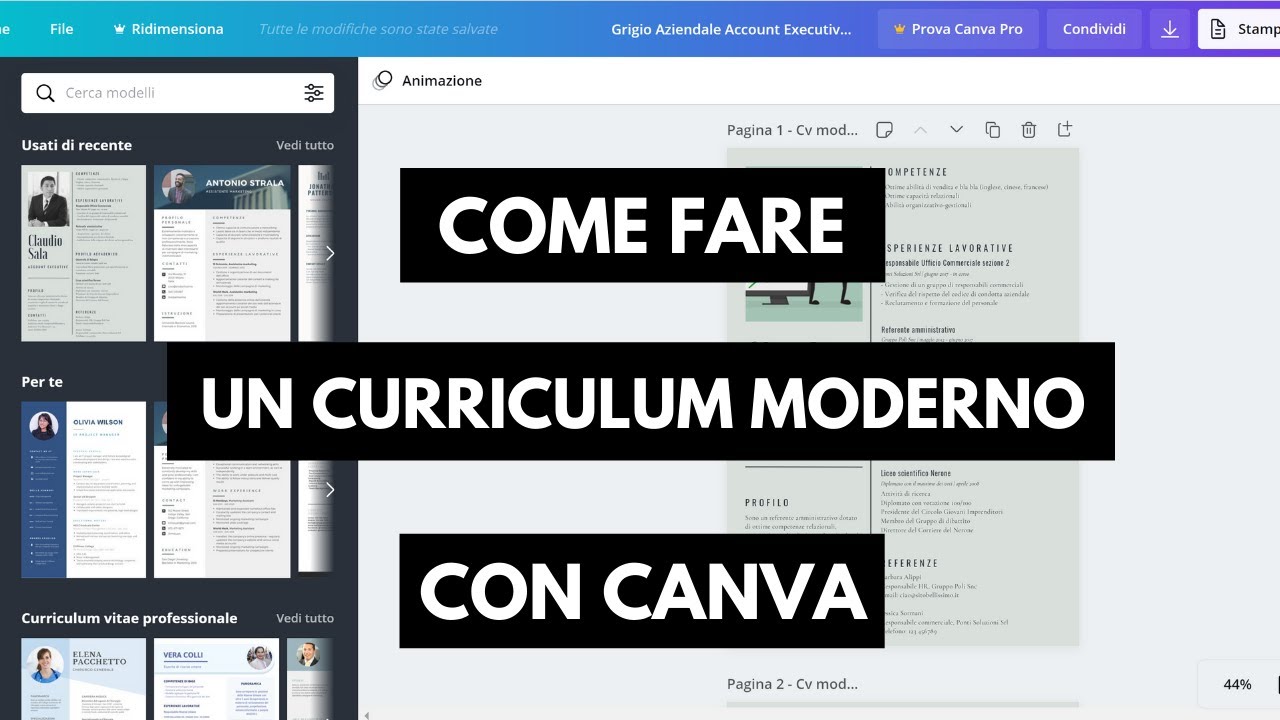Click the Liceo scientifico Nerone text
This screenshot has width=1280, height=720.
click(916, 472)
